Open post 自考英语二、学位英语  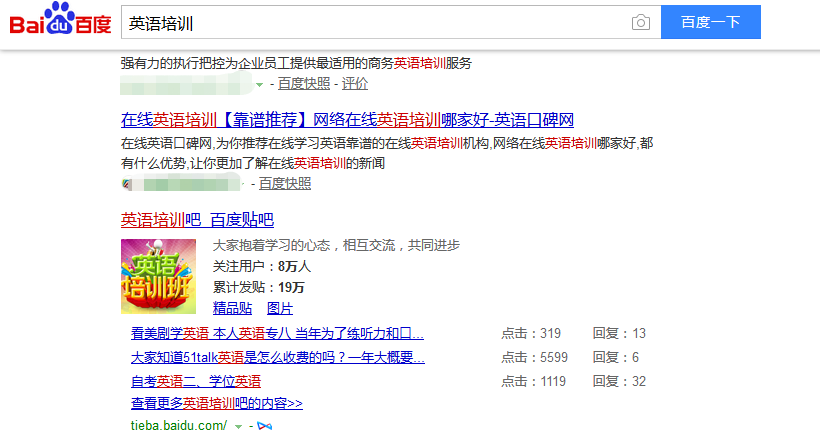point(196,382)
